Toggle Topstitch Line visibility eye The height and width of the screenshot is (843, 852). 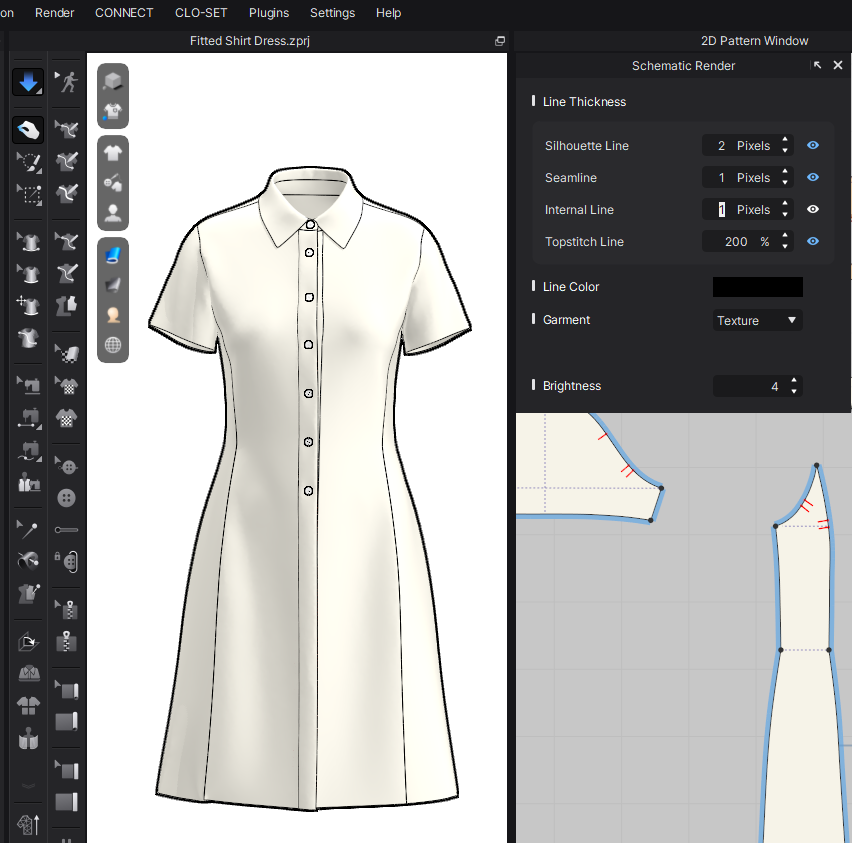(x=813, y=241)
